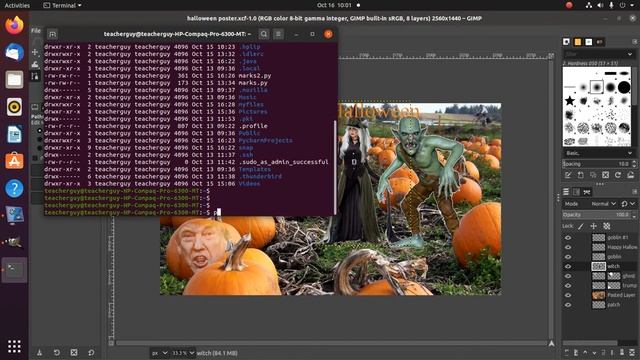Hide the Pasted Layer
The image size is (640, 360).
pos(568,295)
